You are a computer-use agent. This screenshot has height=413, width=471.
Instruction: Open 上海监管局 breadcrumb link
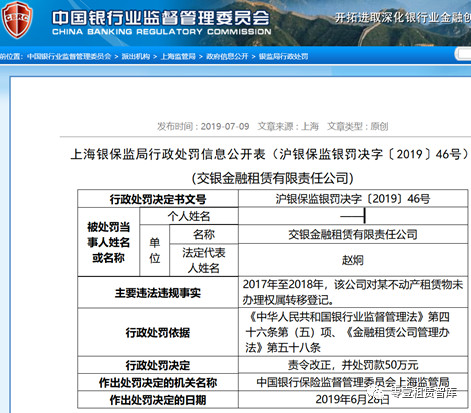tap(178, 56)
